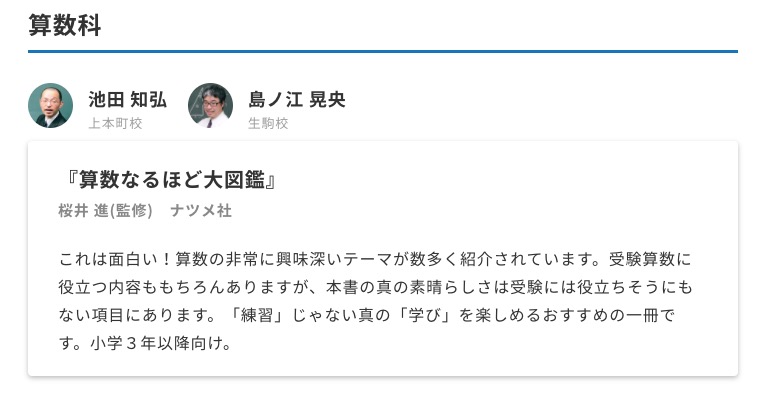Click the 上本町校 school label

coord(115,123)
